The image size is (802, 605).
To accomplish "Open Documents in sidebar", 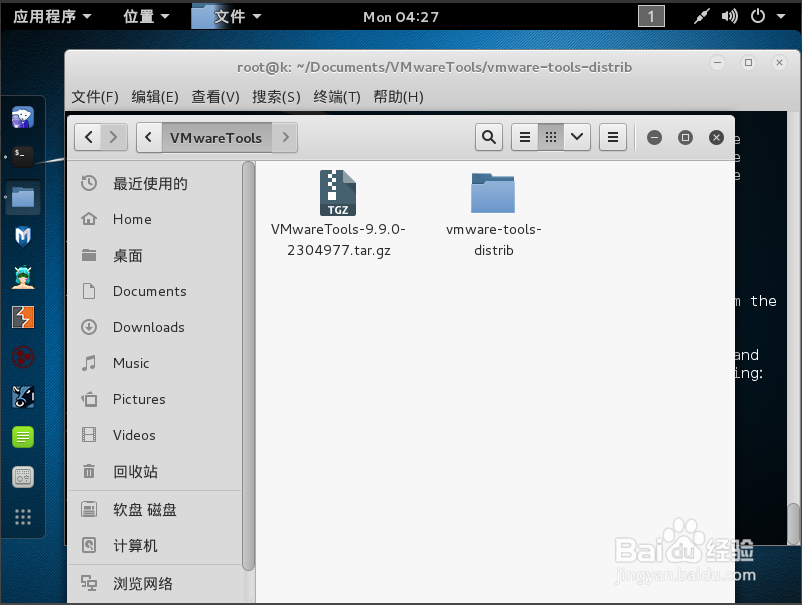I will [154, 291].
